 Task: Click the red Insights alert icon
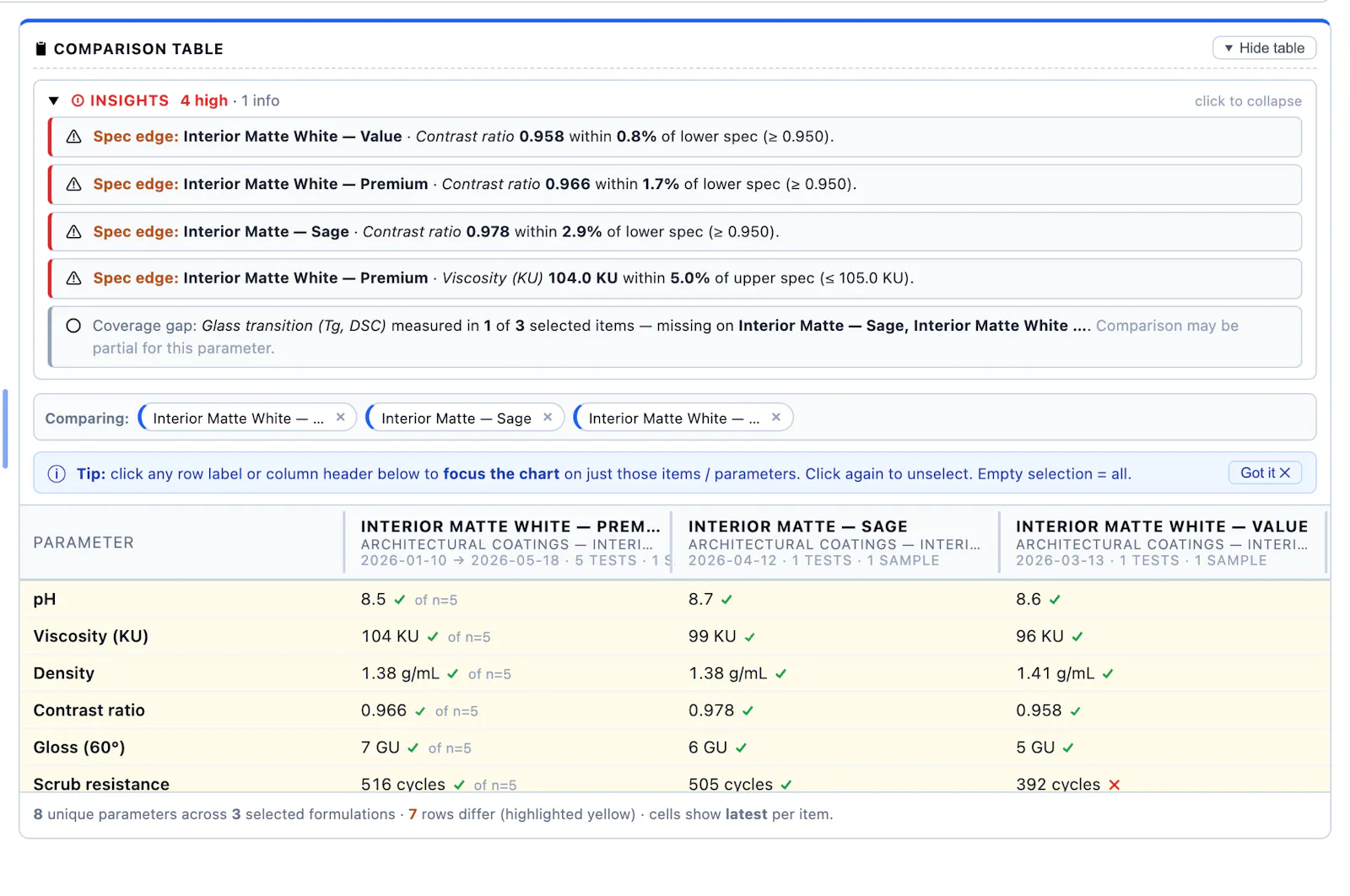tap(78, 100)
